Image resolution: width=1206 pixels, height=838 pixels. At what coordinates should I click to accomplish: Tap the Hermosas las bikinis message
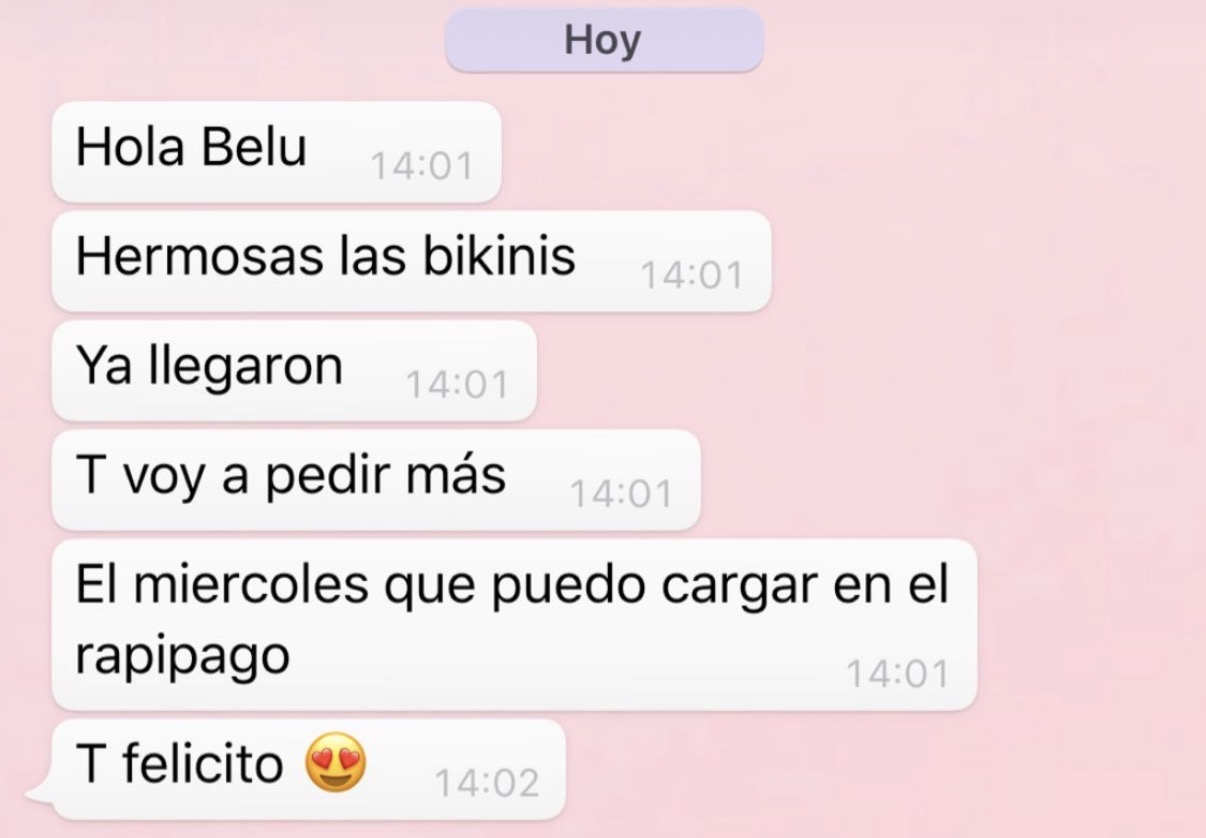411,261
